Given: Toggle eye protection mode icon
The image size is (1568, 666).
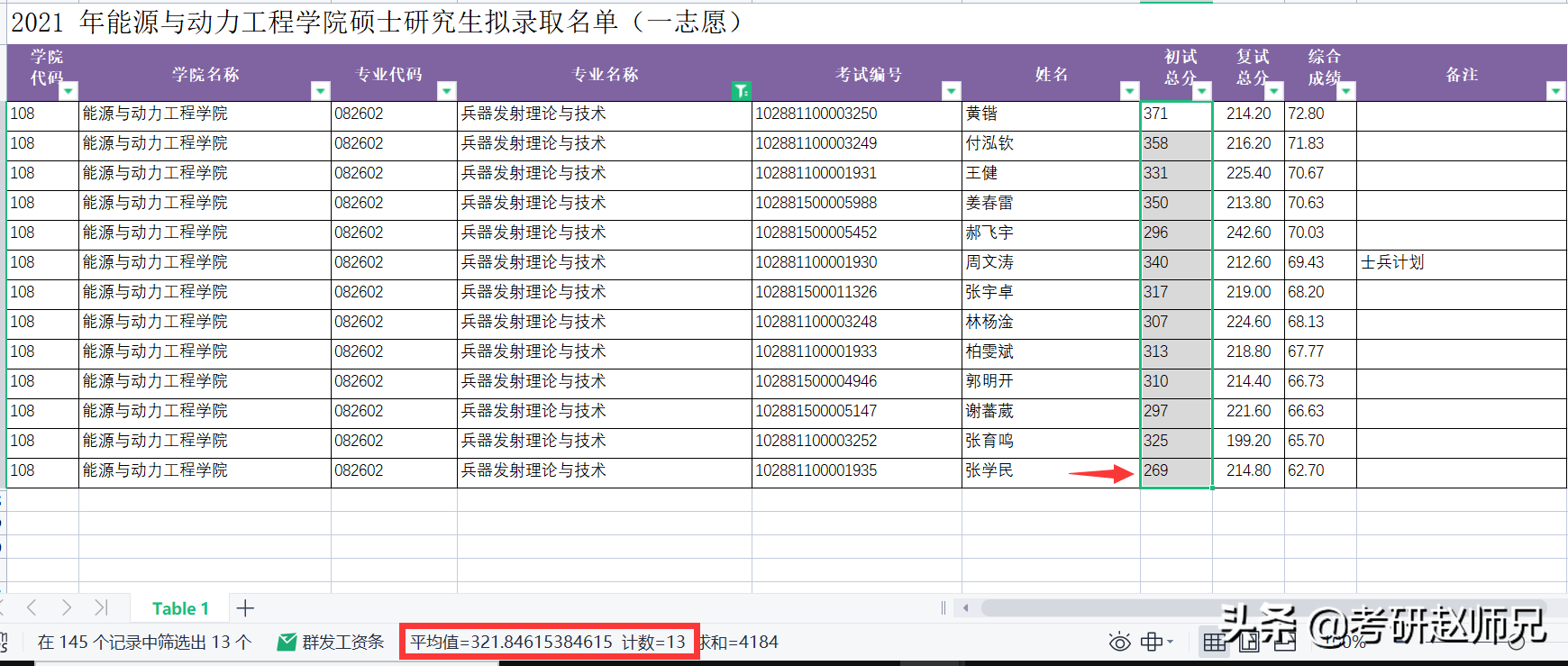Looking at the screenshot, I should point(1119,642).
